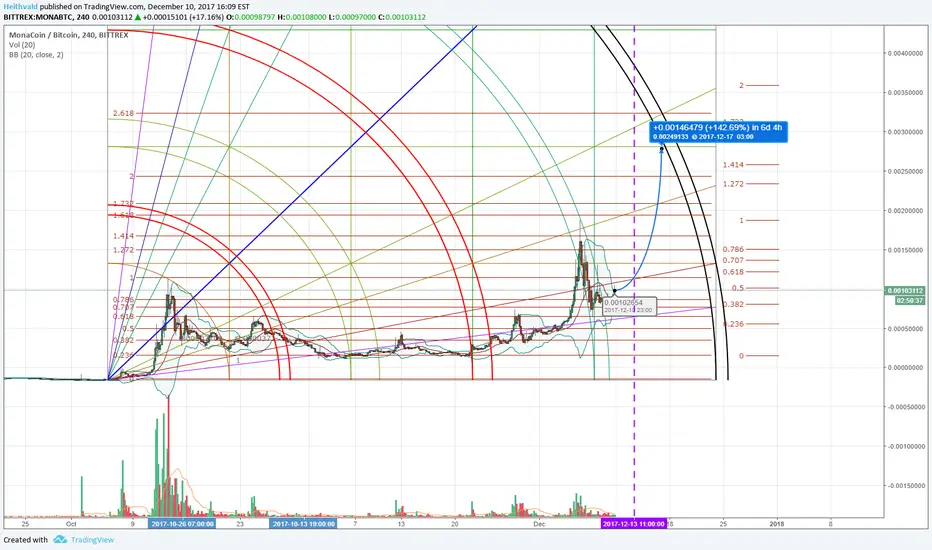The height and width of the screenshot is (550, 932).
Task: Click the 0.00000000 price axis label
Action: point(906,367)
